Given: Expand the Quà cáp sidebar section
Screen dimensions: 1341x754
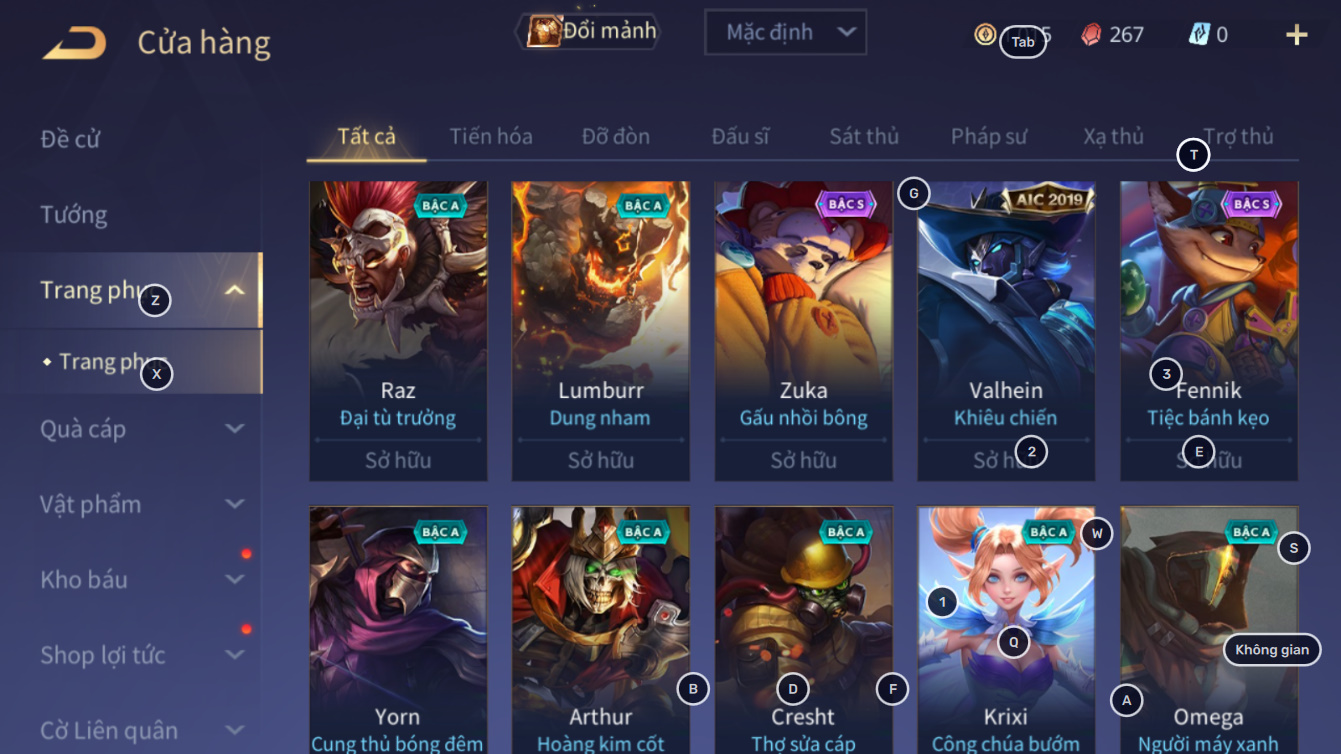Looking at the screenshot, I should (234, 429).
